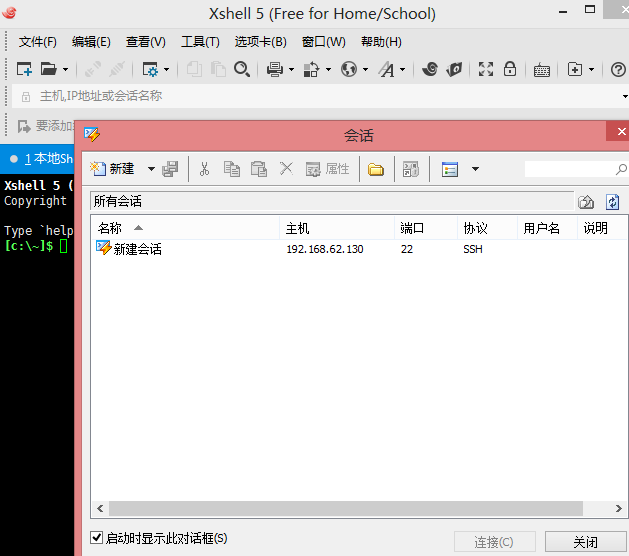Image resolution: width=629 pixels, height=556 pixels.
Task: Click the Copy icon in sessions dialog
Action: [x=232, y=169]
